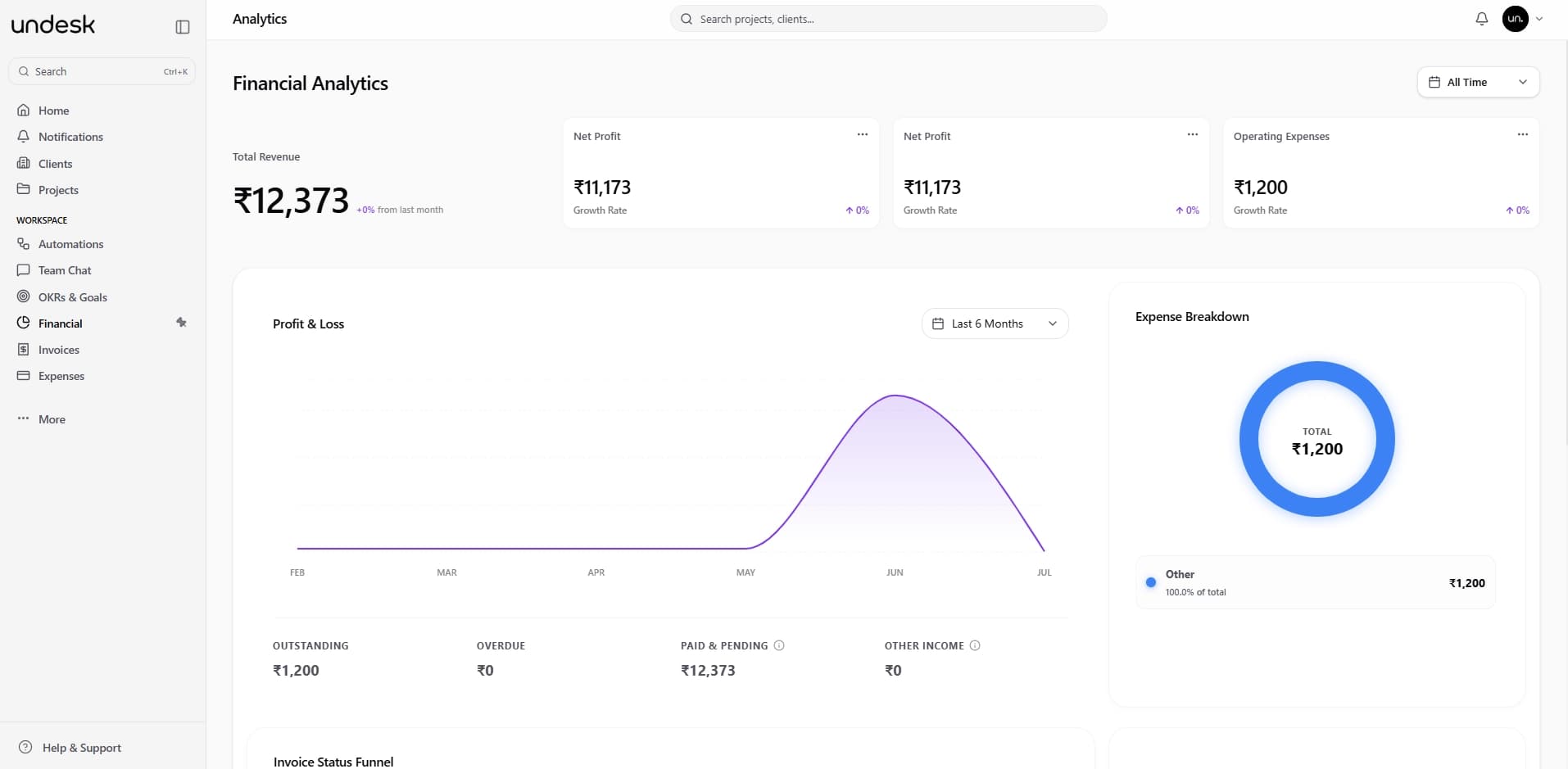Click the OVERDUE ₹0 value
This screenshot has width=1568, height=769.
[485, 670]
